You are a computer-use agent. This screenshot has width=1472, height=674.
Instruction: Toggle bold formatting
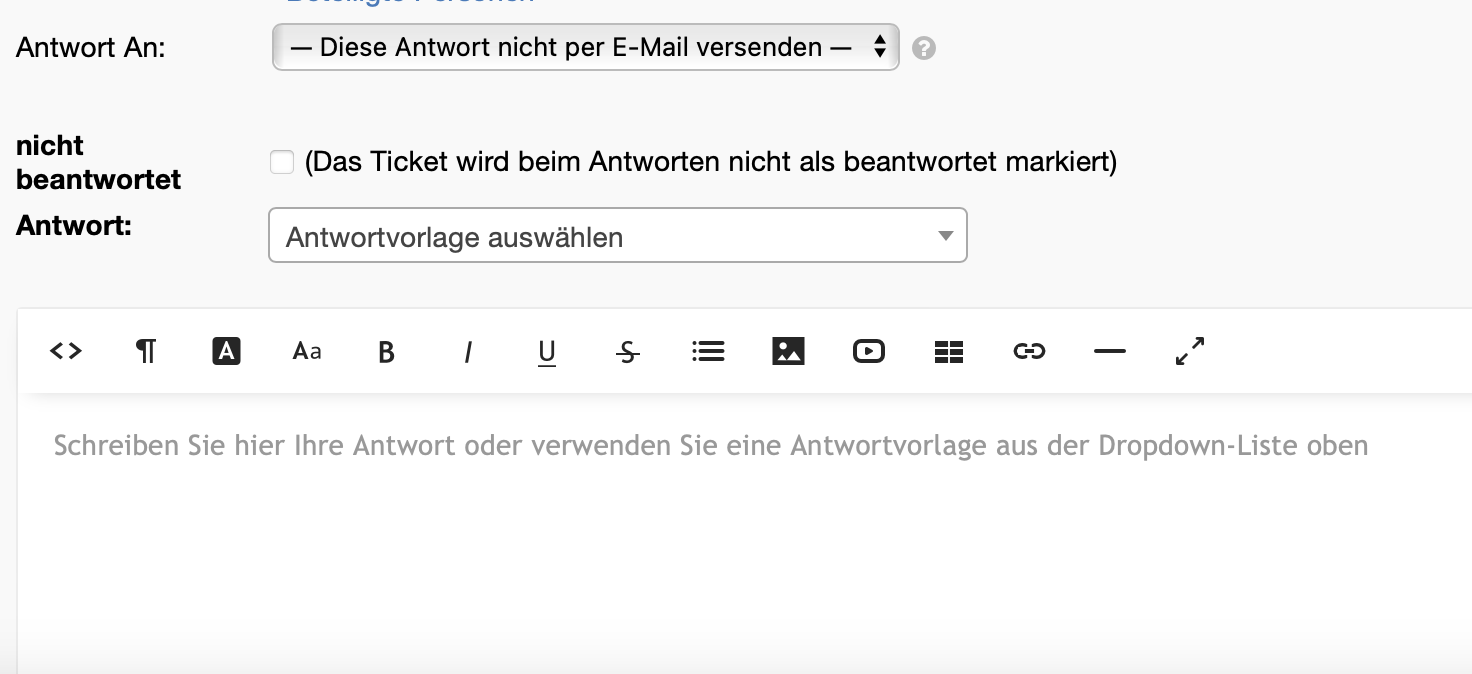click(387, 352)
